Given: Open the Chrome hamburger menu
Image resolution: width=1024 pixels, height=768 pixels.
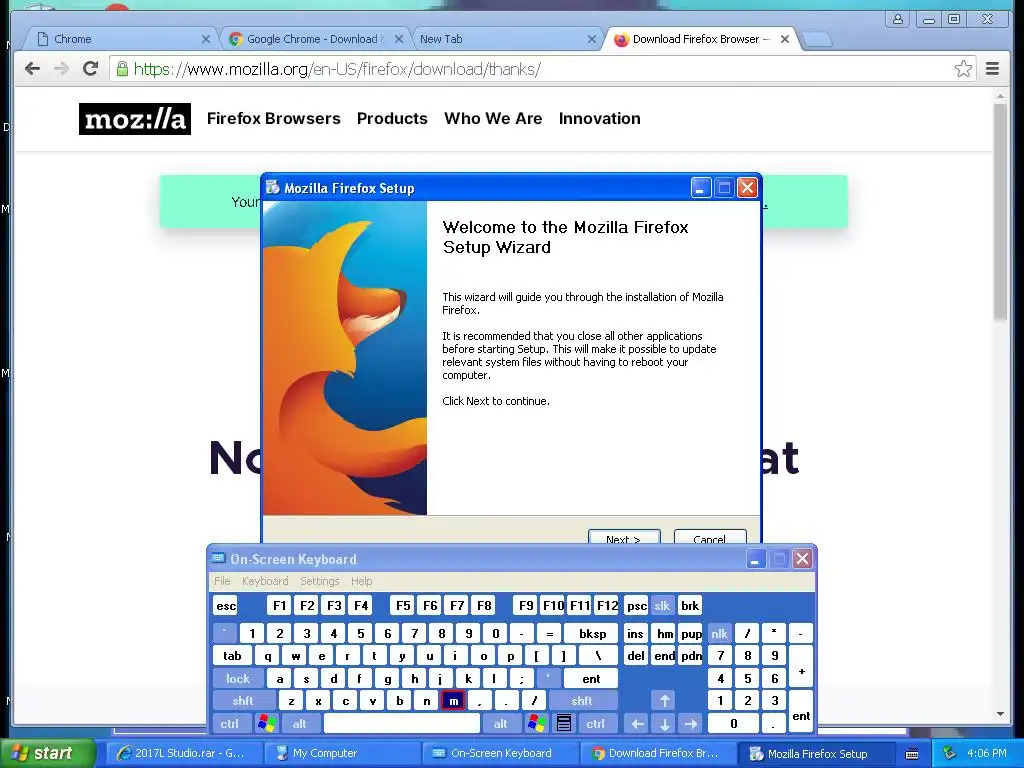Looking at the screenshot, I should tap(992, 69).
